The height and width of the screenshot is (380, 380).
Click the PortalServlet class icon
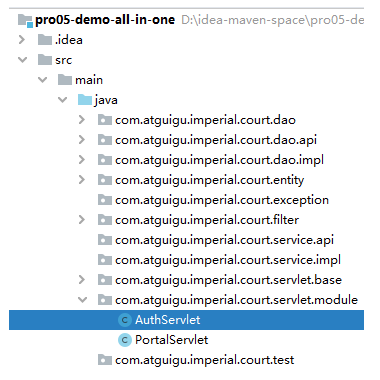tap(125, 340)
